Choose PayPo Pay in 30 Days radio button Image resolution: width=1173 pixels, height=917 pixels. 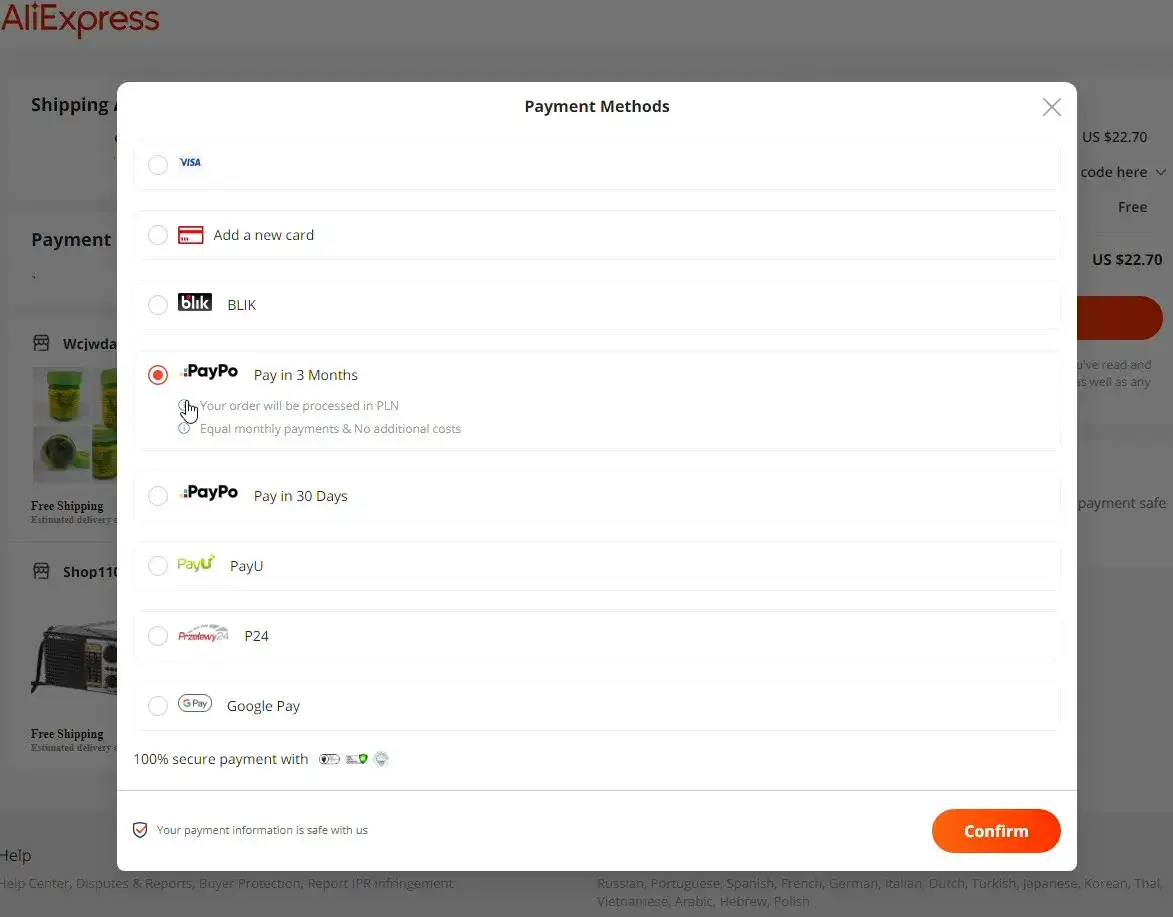pyautogui.click(x=158, y=496)
